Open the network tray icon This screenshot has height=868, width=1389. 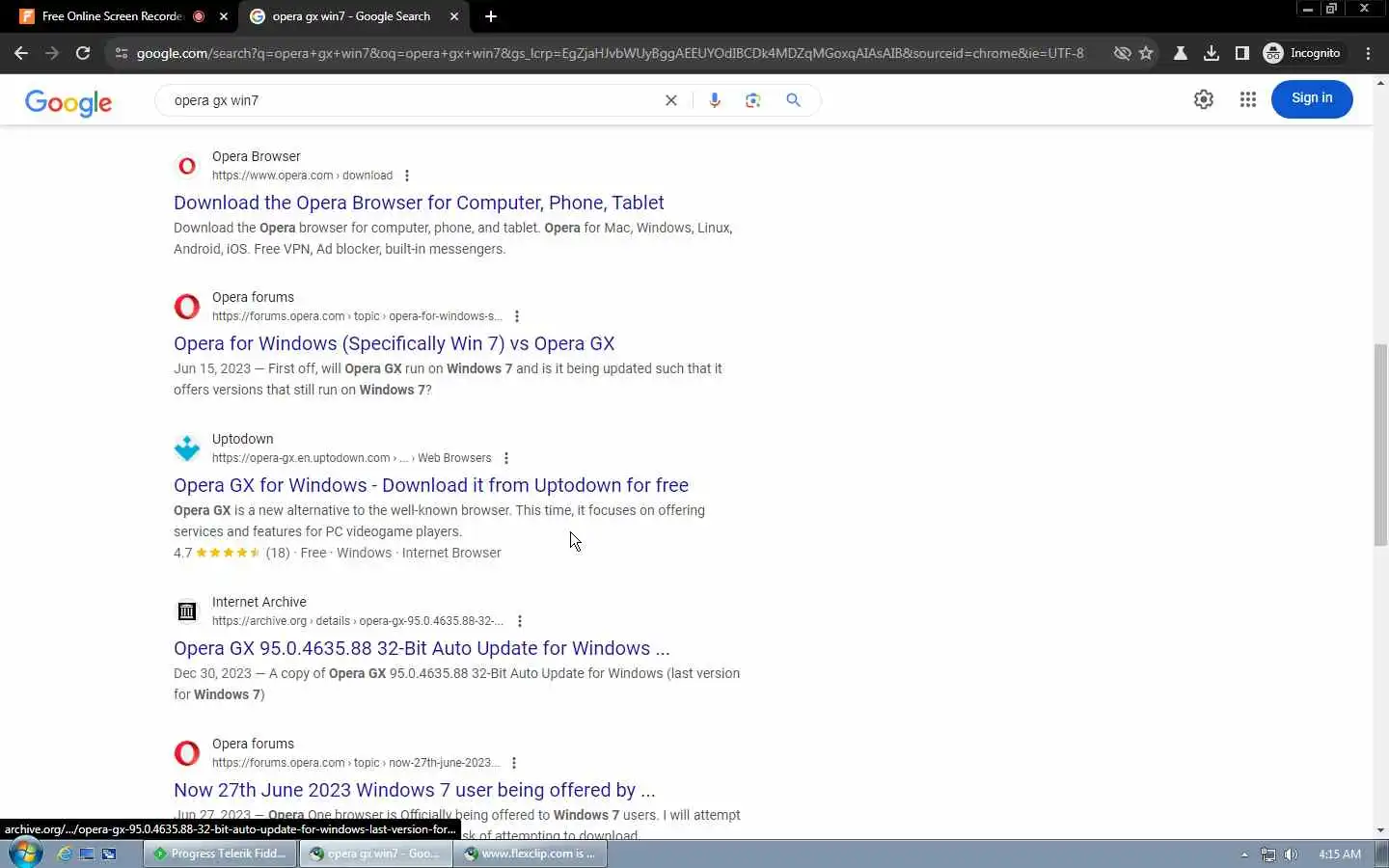(1267, 854)
